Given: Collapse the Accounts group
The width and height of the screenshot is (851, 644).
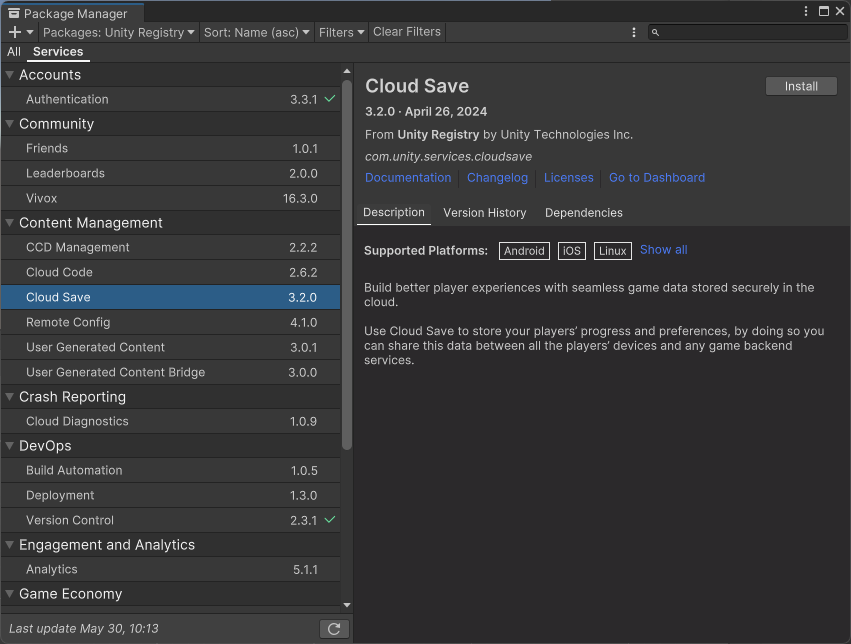Looking at the screenshot, I should pos(9,75).
